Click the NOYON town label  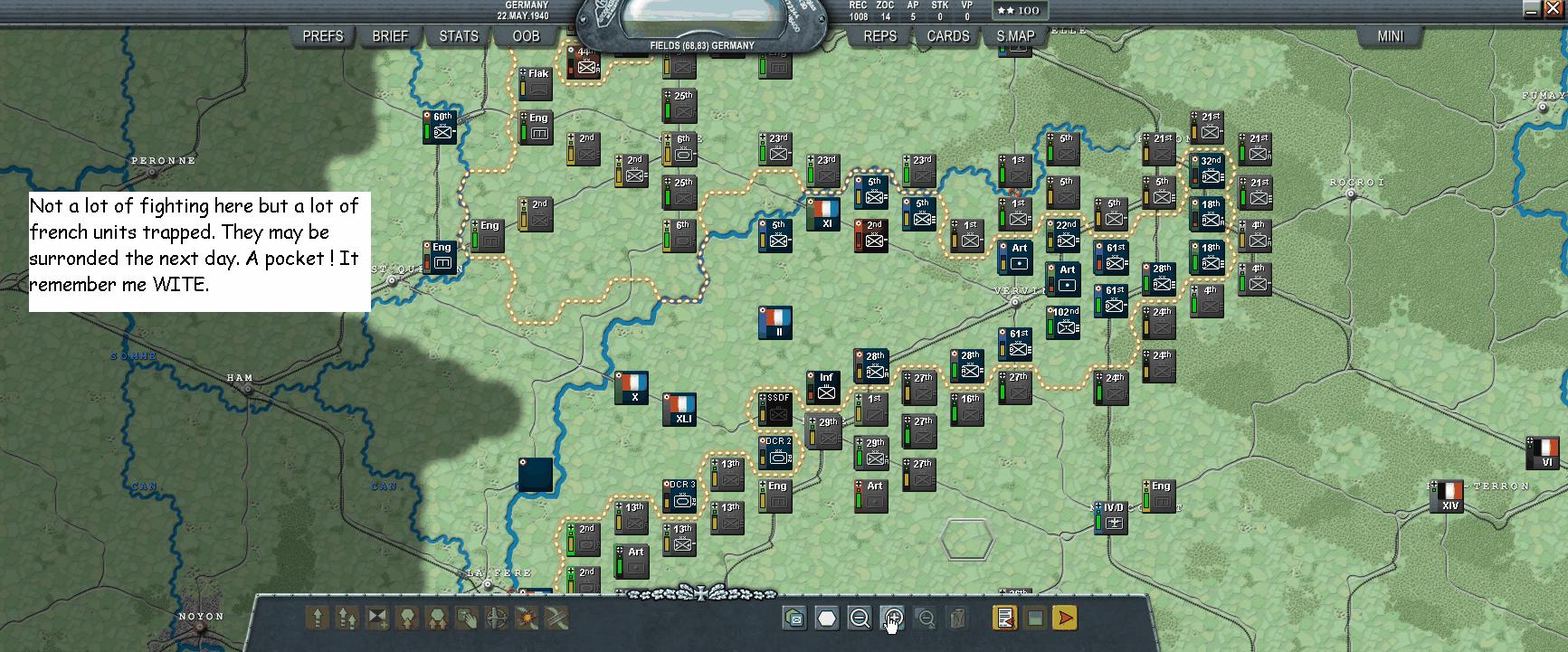click(x=201, y=617)
